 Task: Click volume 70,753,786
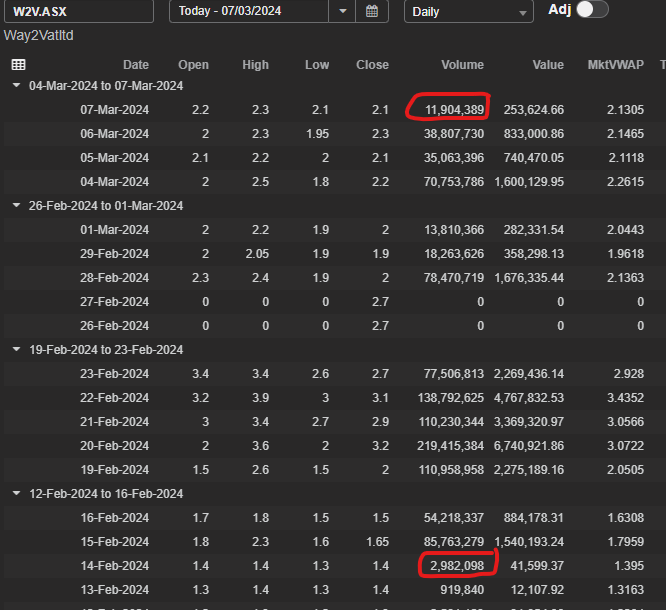[x=454, y=182]
